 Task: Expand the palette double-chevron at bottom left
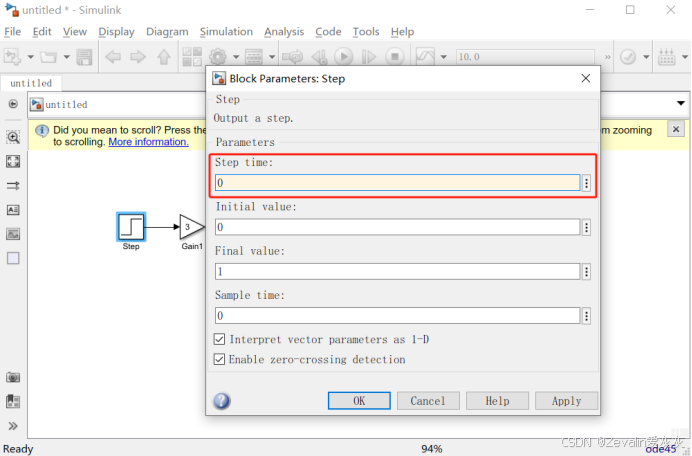point(13,426)
